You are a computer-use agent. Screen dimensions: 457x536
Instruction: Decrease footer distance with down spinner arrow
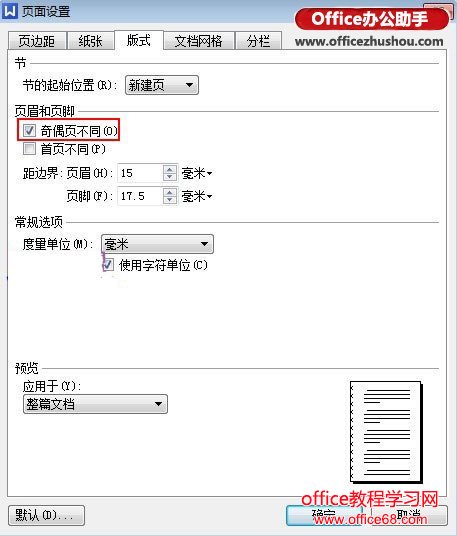(x=170, y=200)
